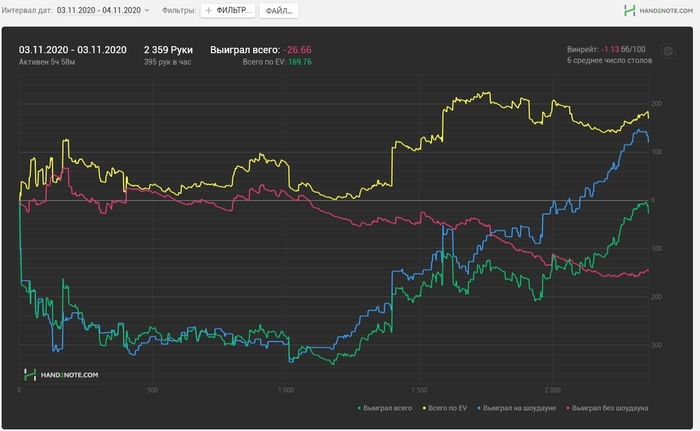Toggle the blue Выиграл на шоудауне legend series
The height and width of the screenshot is (431, 700).
(516, 408)
